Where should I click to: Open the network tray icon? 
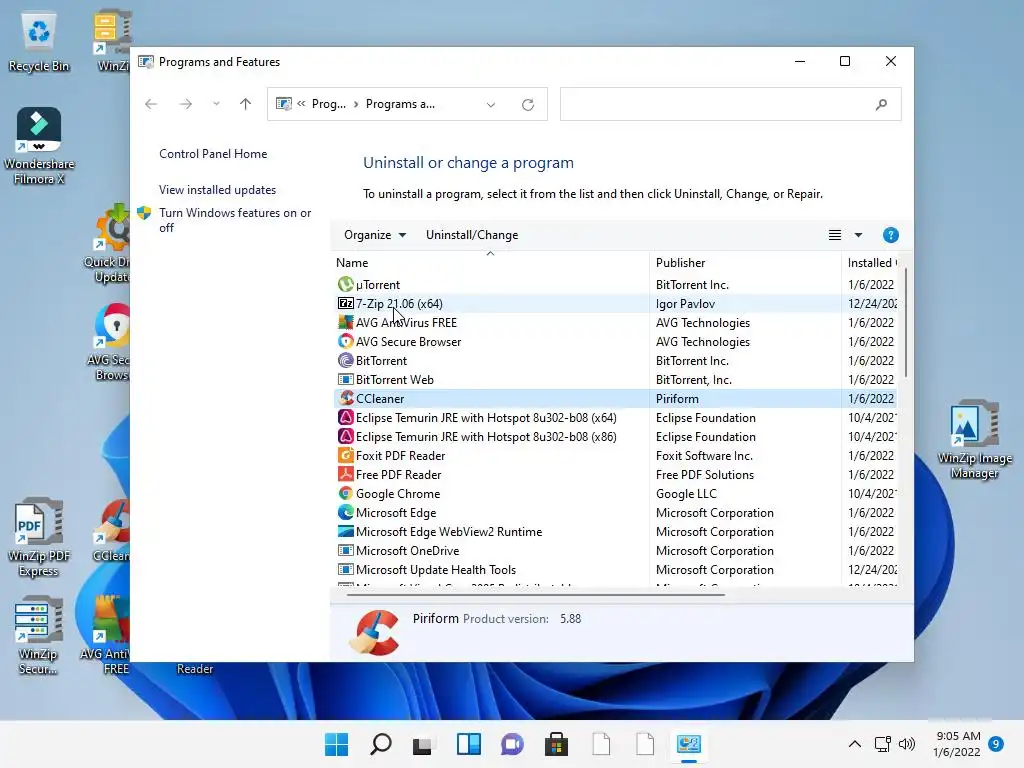882,744
